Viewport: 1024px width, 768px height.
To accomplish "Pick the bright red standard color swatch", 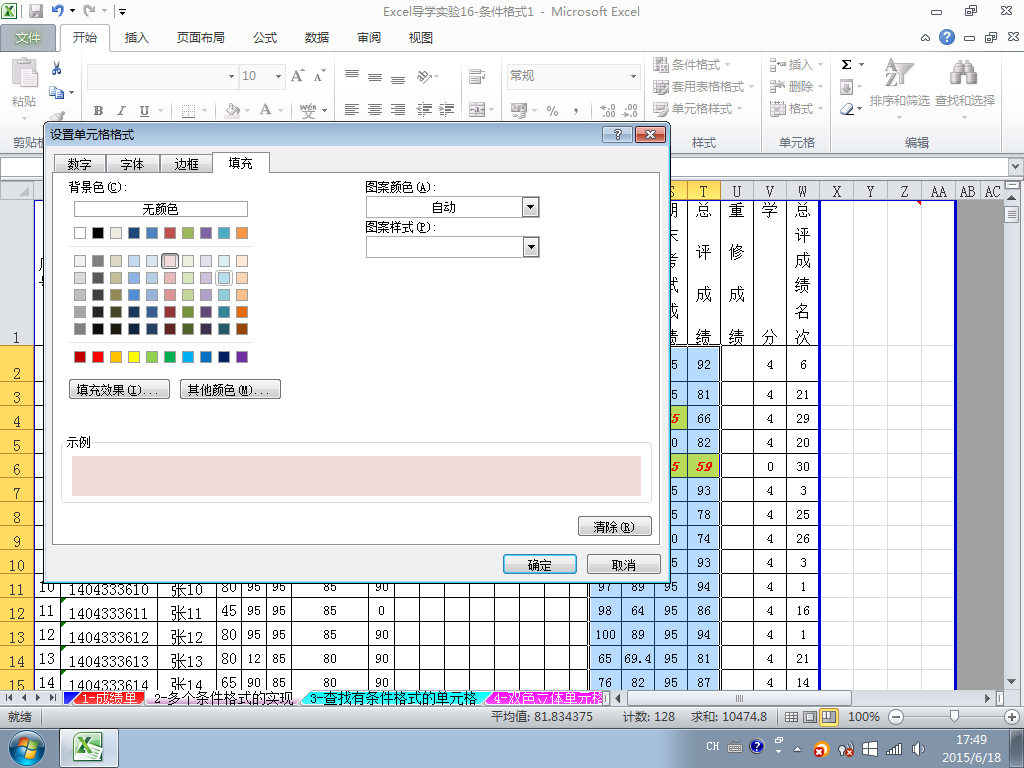I will (x=98, y=357).
